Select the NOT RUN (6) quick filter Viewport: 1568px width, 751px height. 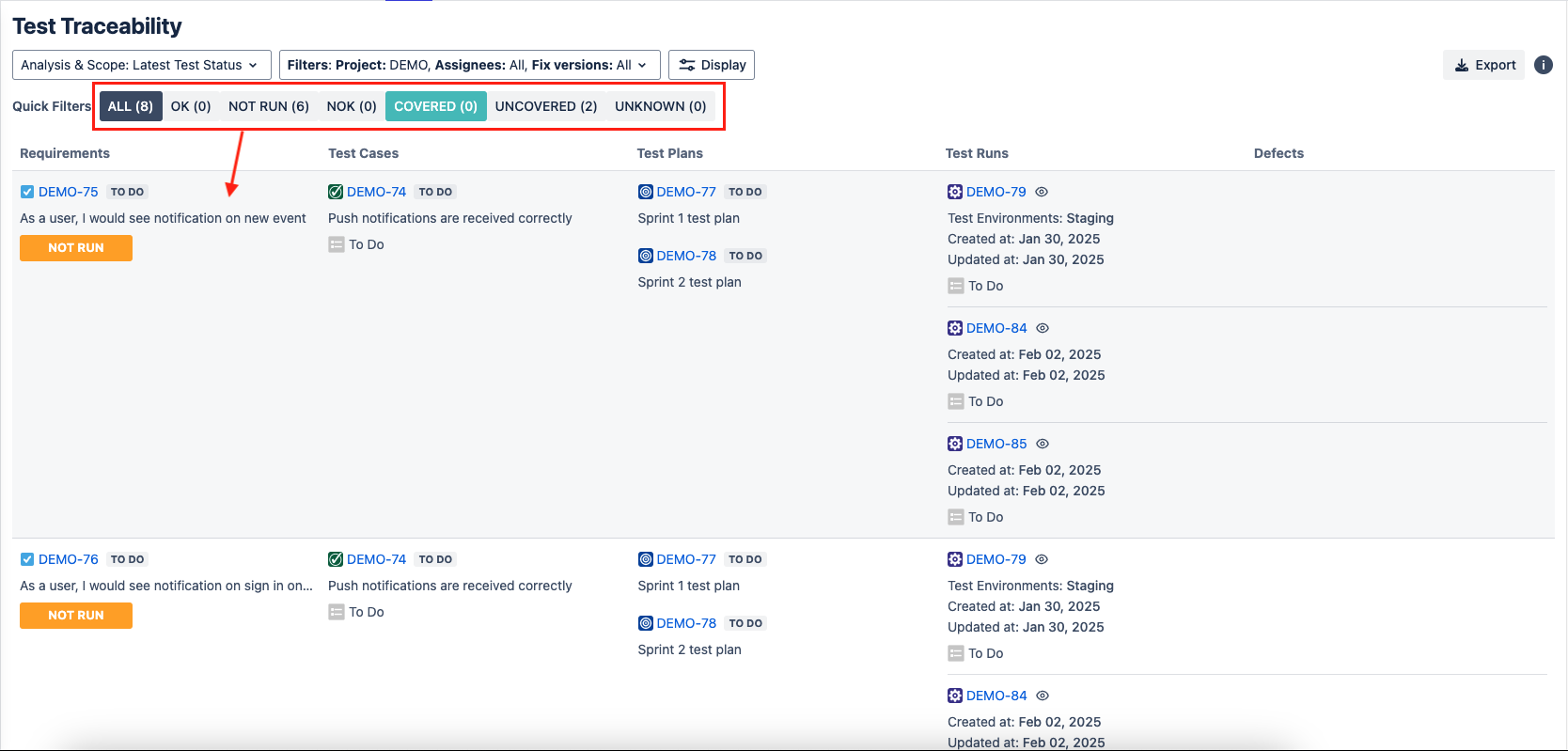(269, 106)
